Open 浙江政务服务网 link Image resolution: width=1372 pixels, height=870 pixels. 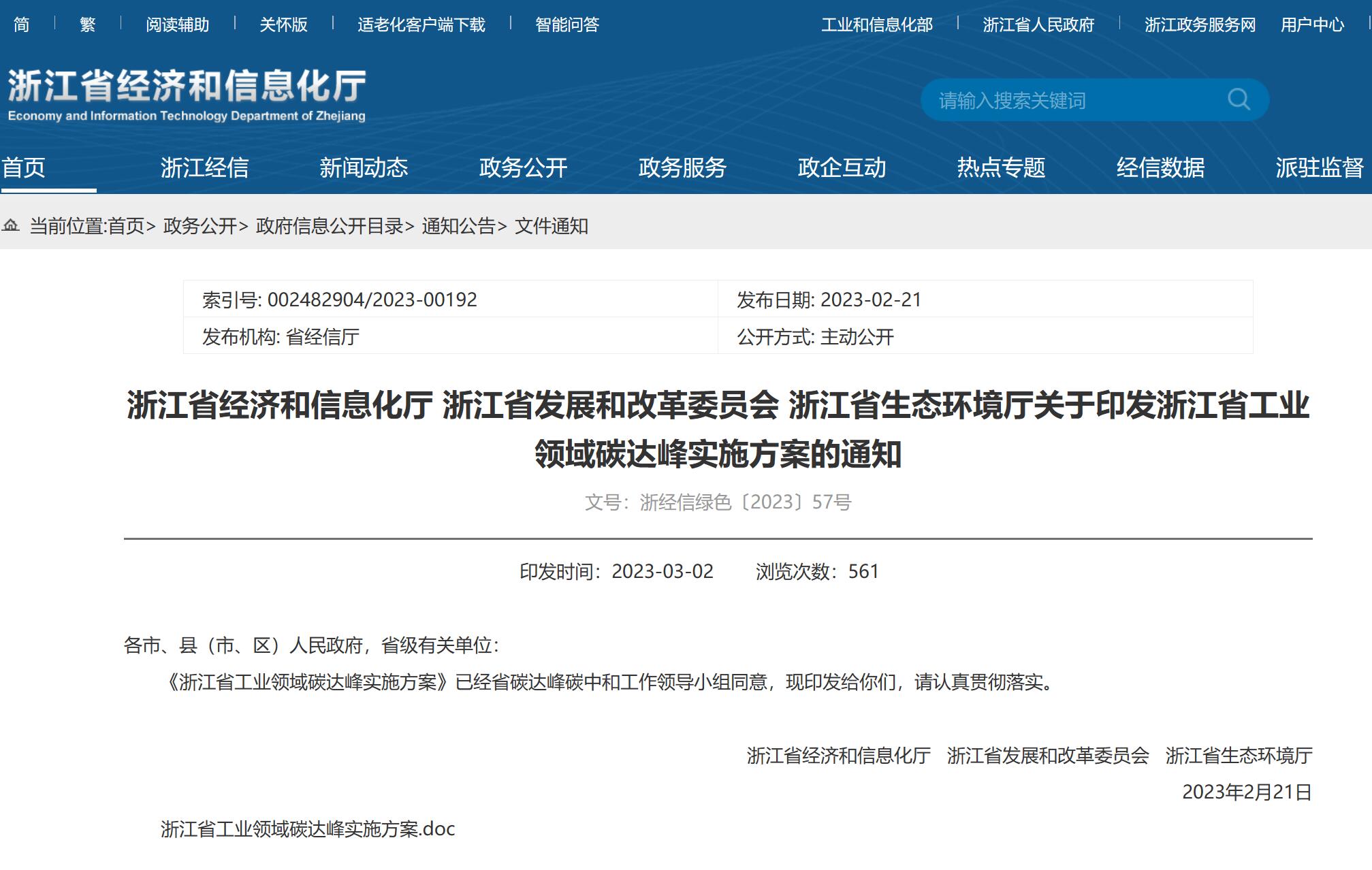[1200, 25]
